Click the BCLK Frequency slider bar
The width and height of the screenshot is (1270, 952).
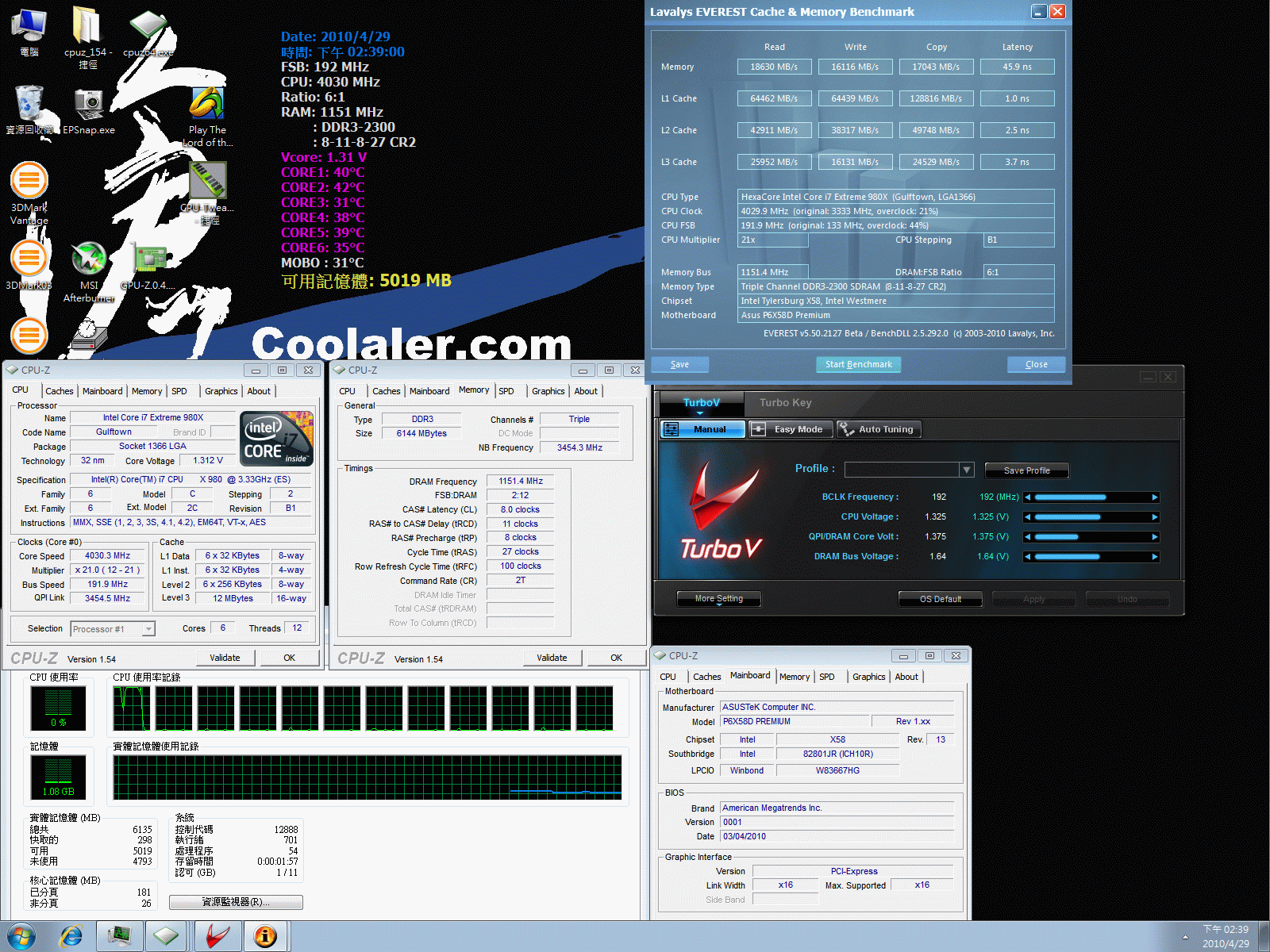coord(1091,497)
